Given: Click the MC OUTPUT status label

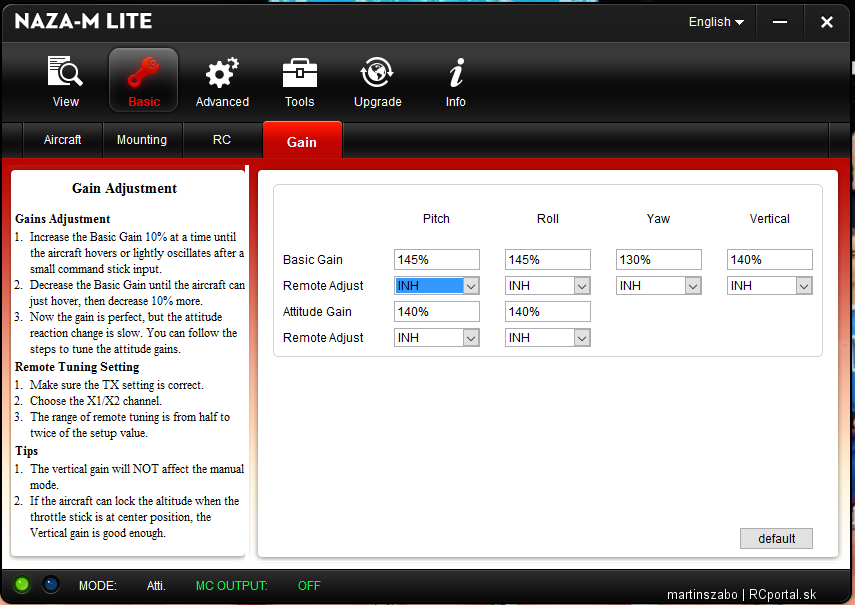Looking at the screenshot, I should pos(232,586).
